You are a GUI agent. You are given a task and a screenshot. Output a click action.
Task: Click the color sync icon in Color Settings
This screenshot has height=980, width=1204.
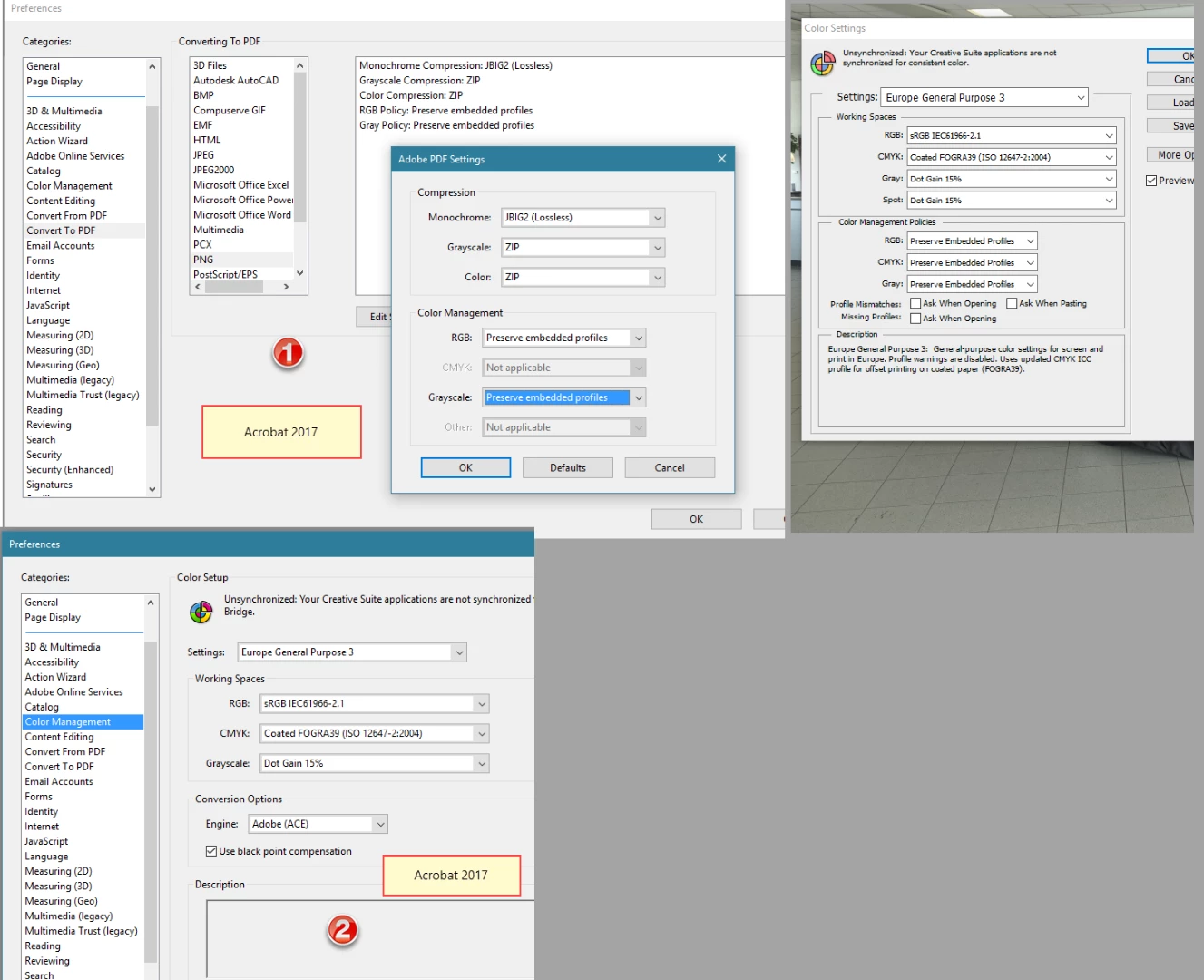(822, 64)
